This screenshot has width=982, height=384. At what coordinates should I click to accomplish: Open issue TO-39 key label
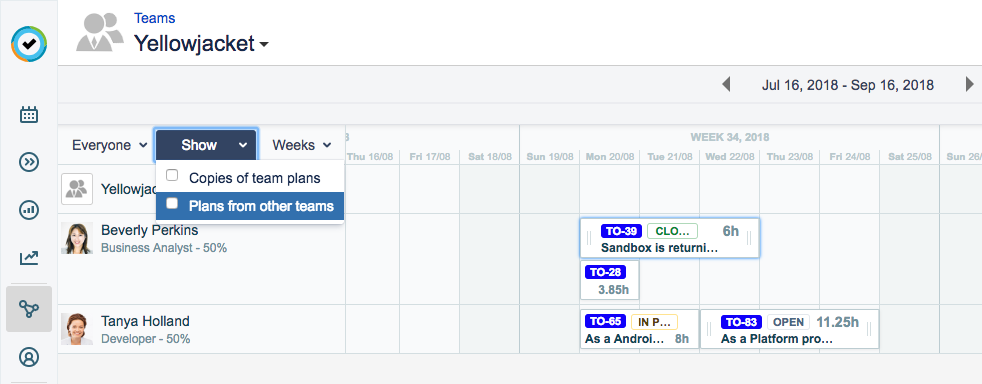[621, 231]
